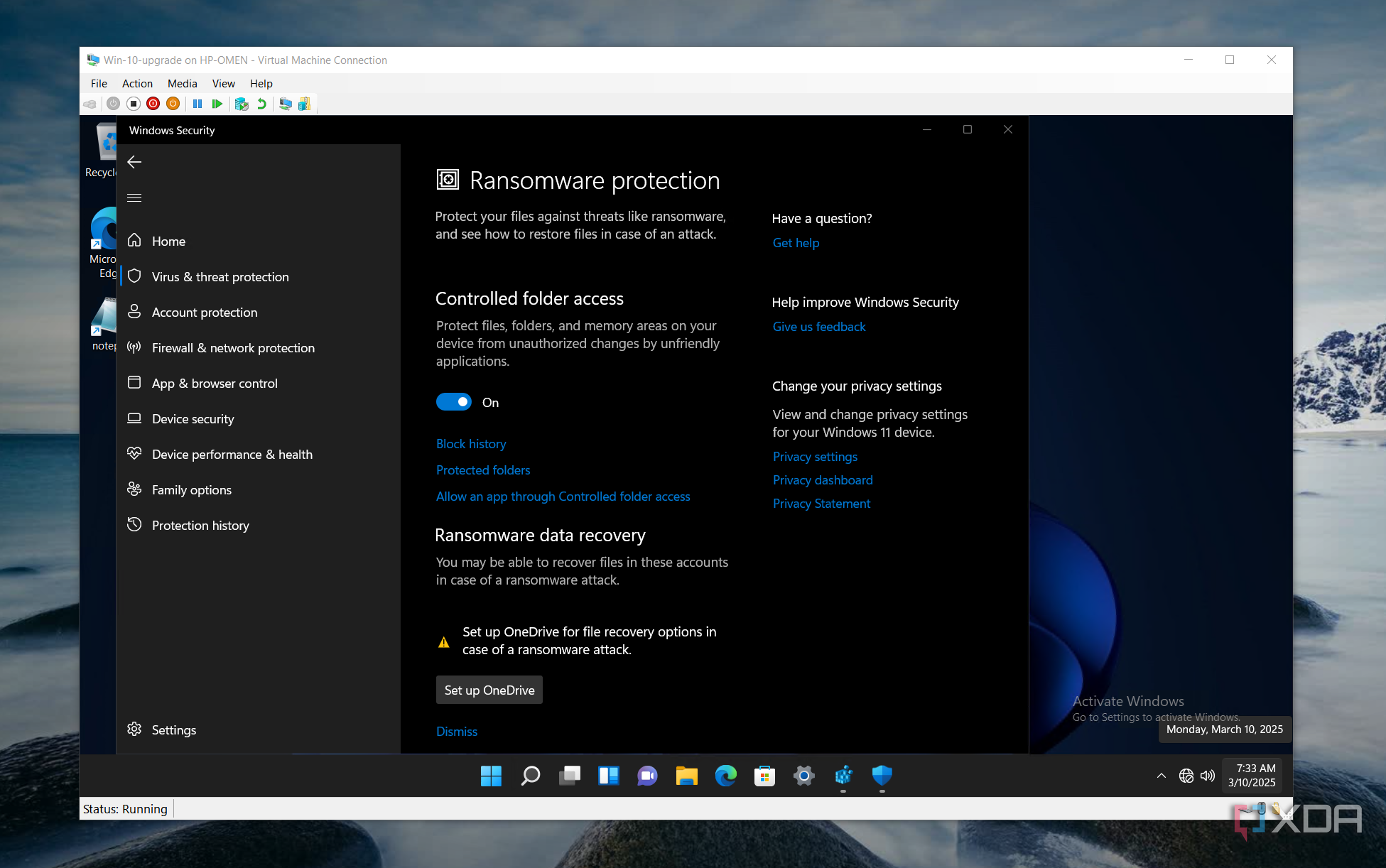Select Virus & threat protection
Image resolution: width=1386 pixels, height=868 pixels.
[x=259, y=276]
